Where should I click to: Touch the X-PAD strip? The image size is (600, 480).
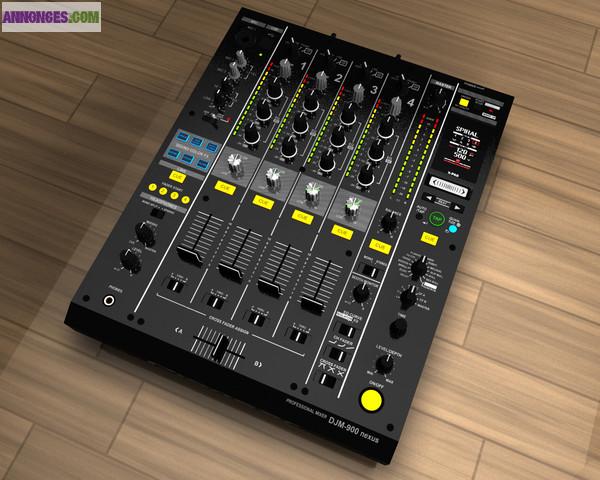pos(448,187)
